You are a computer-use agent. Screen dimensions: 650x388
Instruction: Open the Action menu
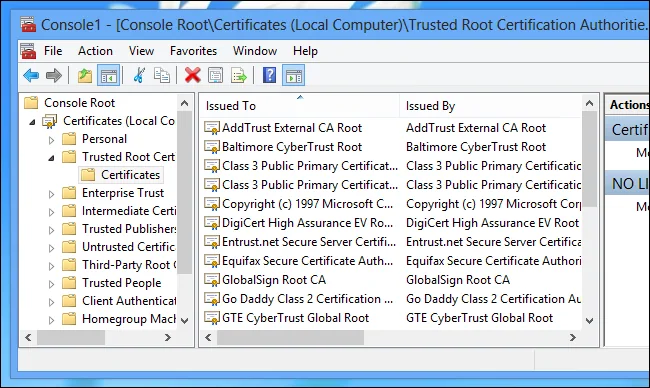pyautogui.click(x=95, y=51)
